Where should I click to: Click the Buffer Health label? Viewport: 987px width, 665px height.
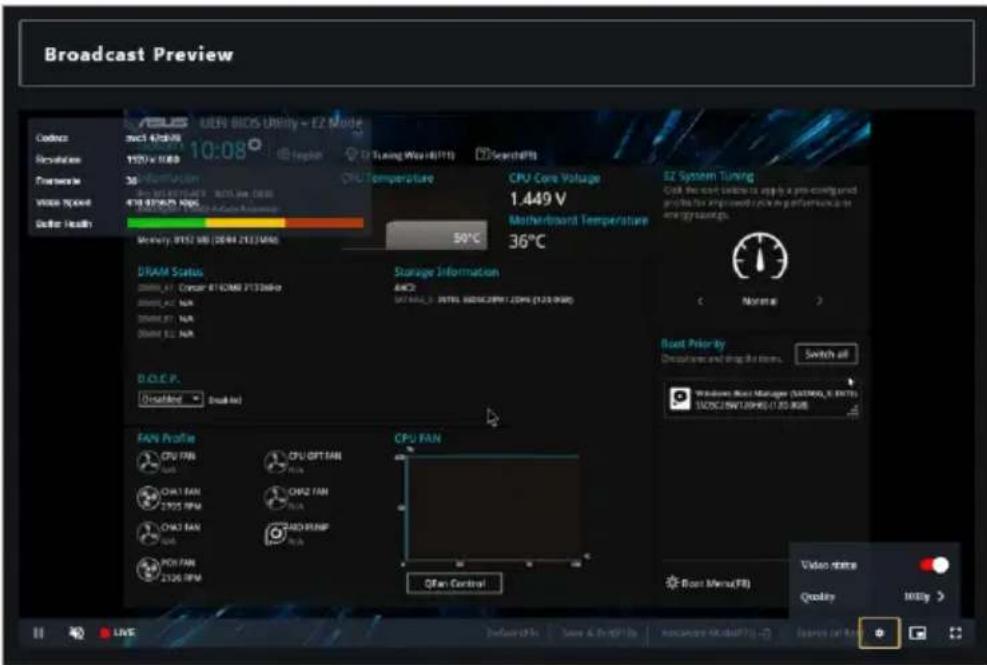pos(64,224)
